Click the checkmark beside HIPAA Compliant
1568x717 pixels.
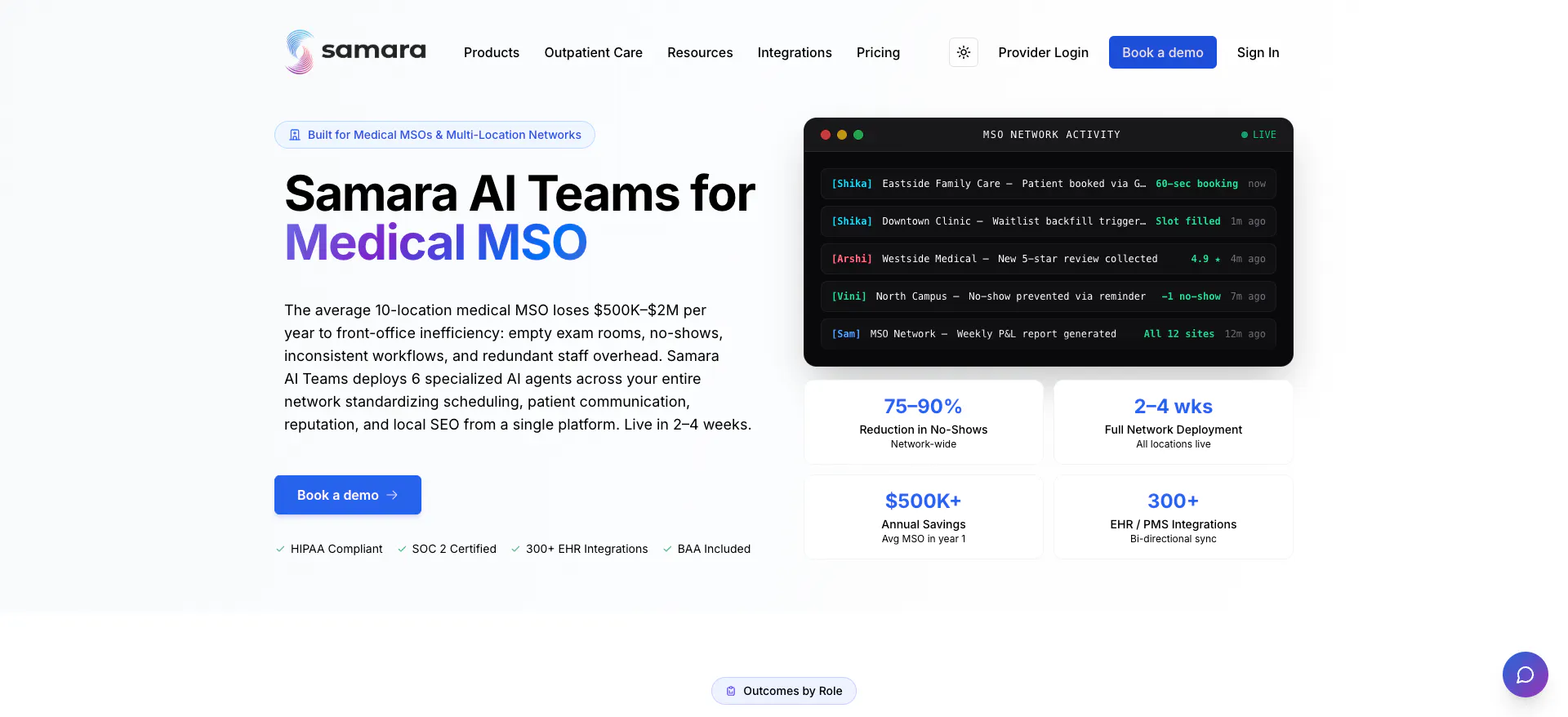tap(280, 549)
